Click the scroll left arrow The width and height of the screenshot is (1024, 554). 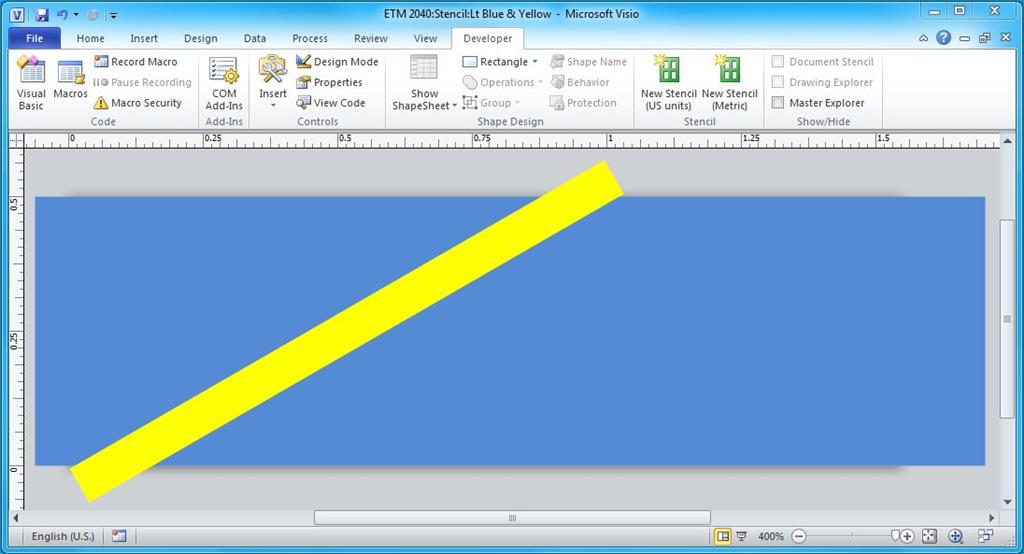(16, 518)
